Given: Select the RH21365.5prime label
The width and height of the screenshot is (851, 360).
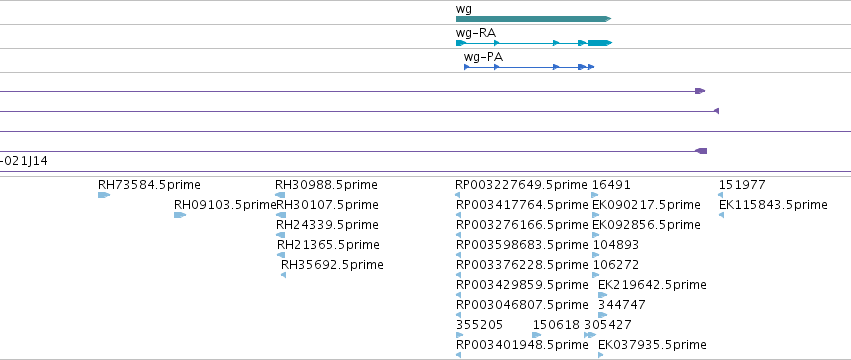Looking at the screenshot, I should (328, 244).
